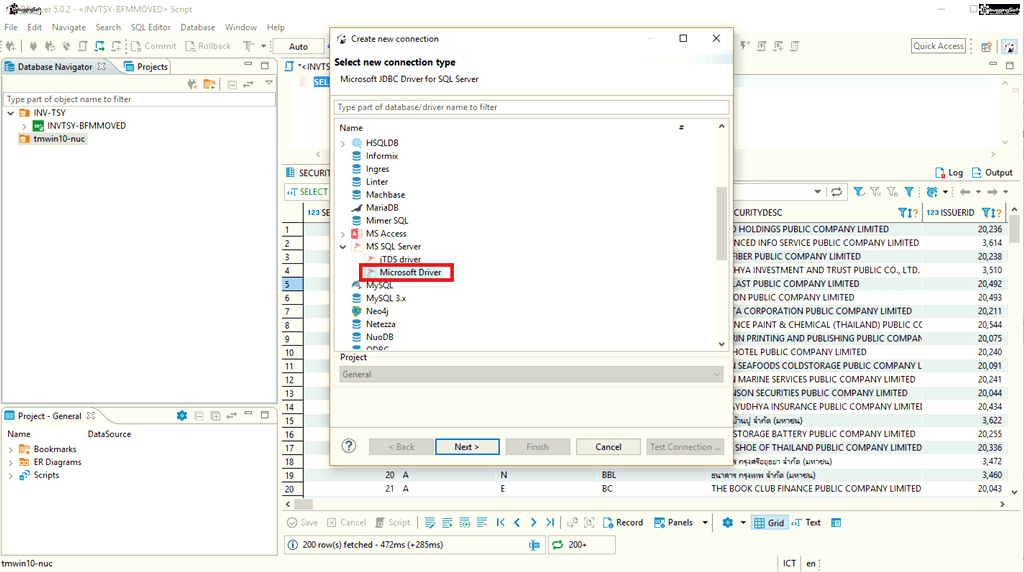Click the apply filter funnel icon in results bar
The height and width of the screenshot is (572, 1024).
click(859, 192)
